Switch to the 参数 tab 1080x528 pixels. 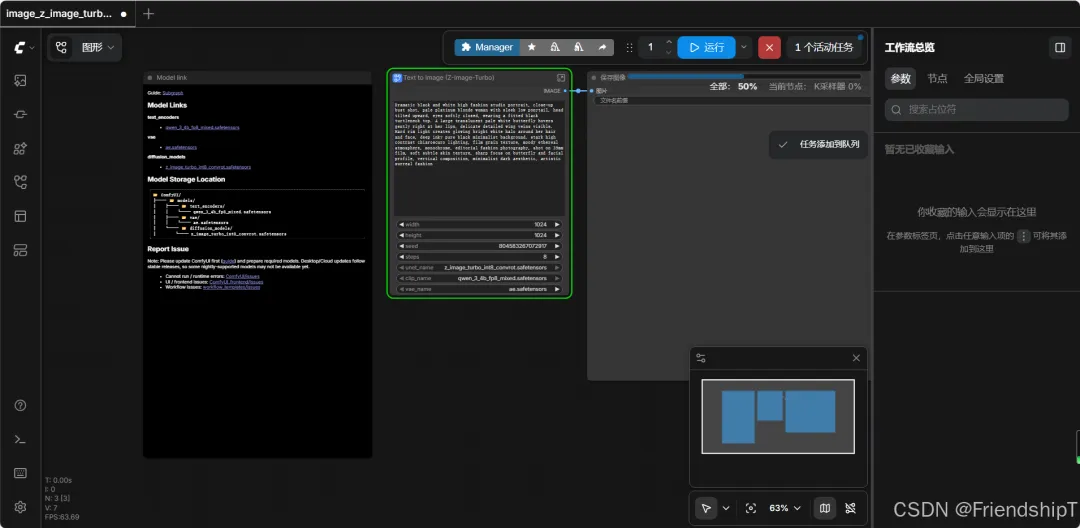[900, 78]
